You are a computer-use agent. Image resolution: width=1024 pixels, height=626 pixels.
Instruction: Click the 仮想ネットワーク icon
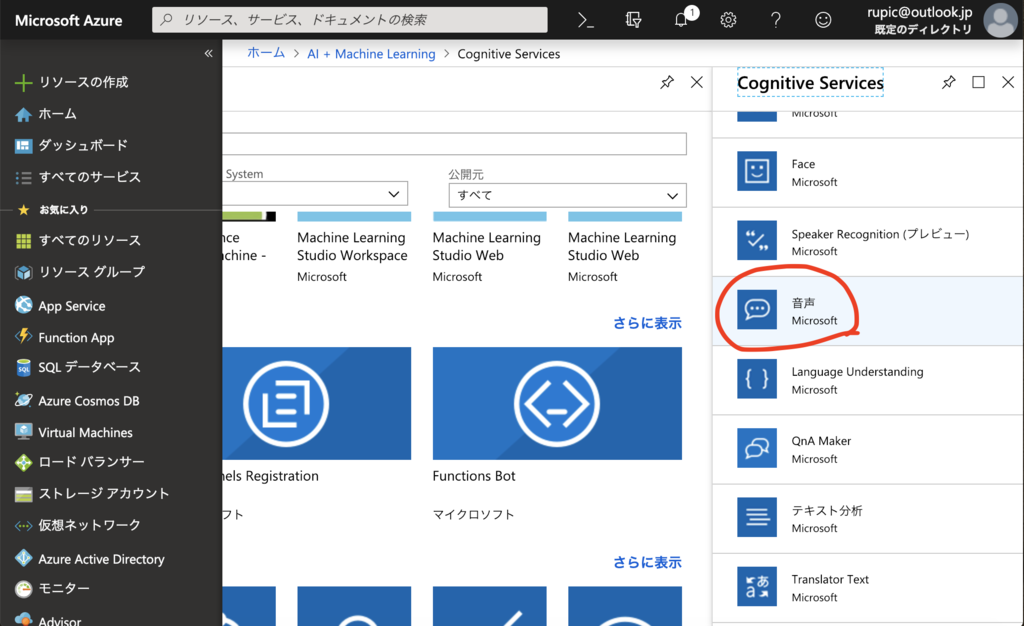click(24, 525)
